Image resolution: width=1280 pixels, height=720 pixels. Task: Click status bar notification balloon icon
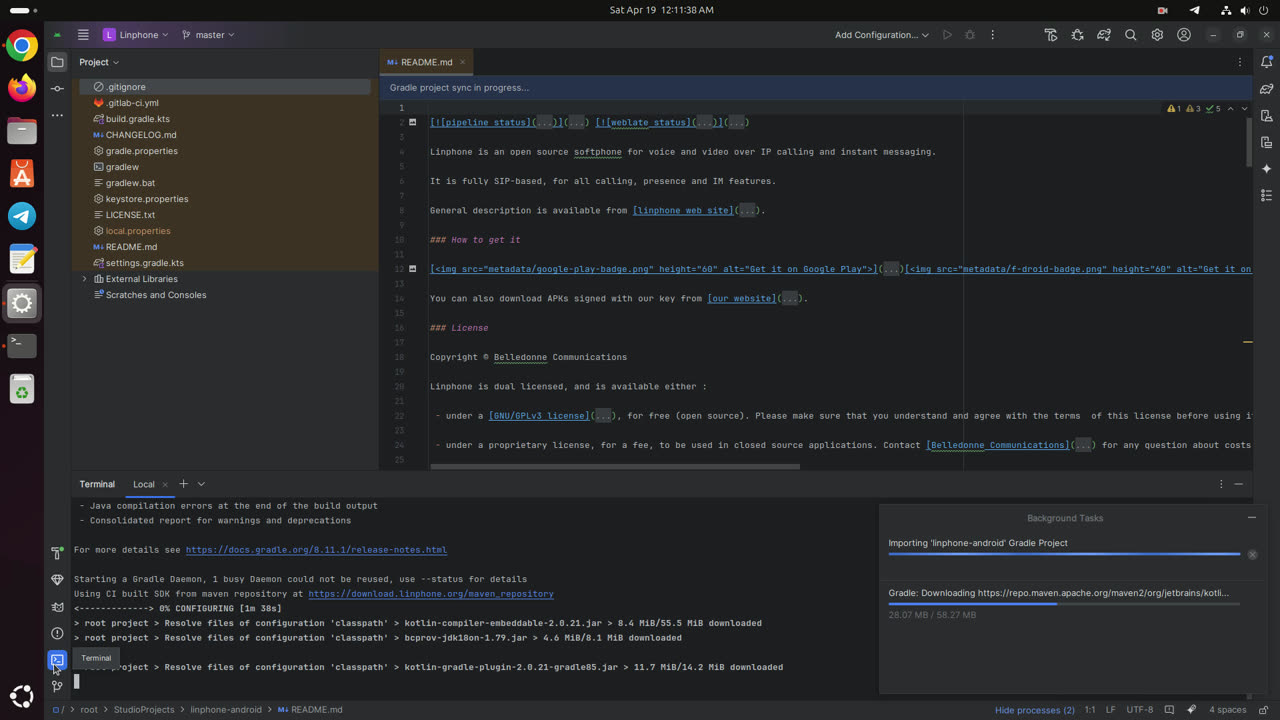tap(1169, 710)
